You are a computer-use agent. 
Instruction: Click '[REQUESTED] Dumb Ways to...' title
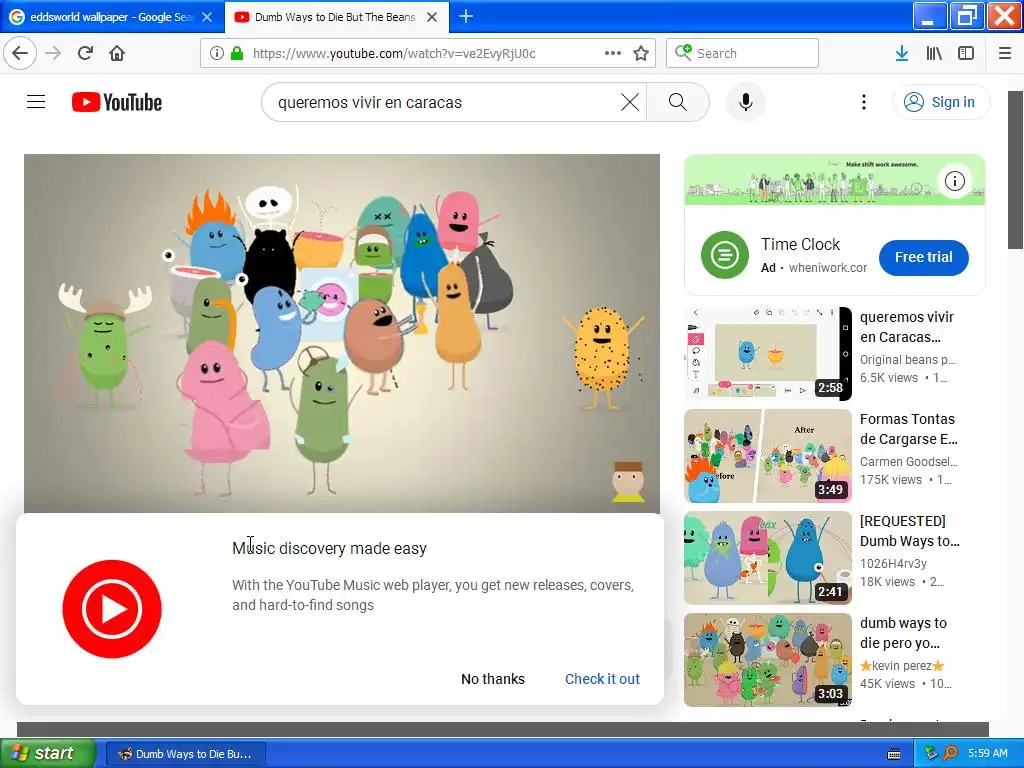click(910, 531)
